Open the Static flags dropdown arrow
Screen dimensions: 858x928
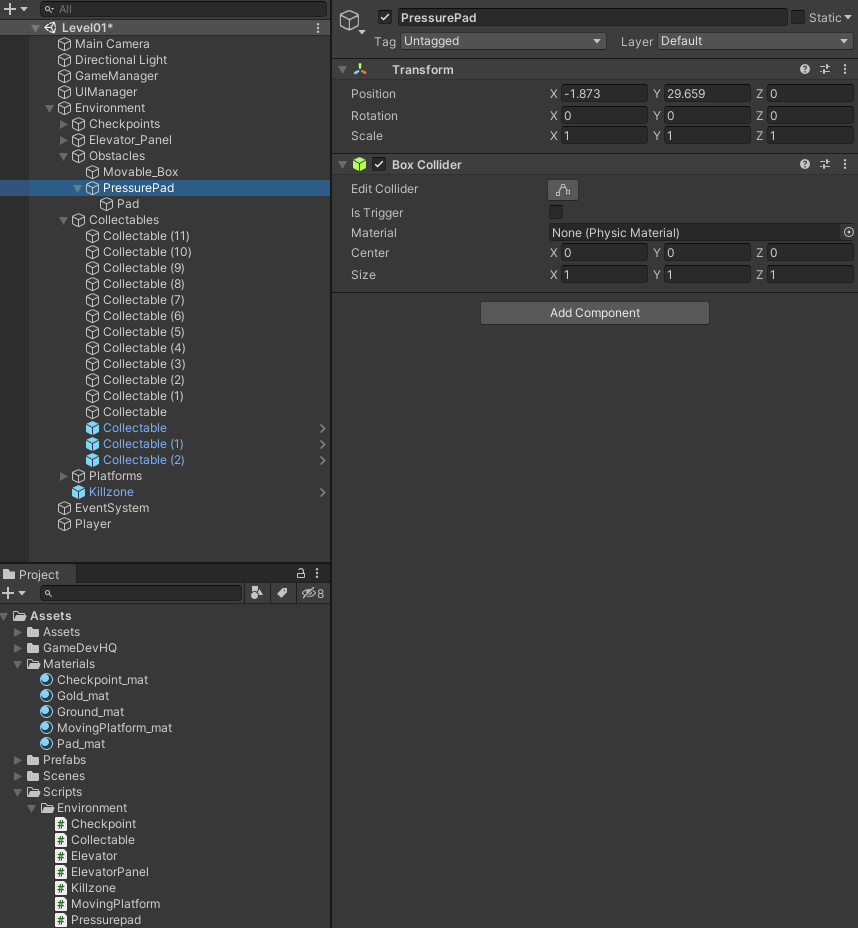[848, 18]
